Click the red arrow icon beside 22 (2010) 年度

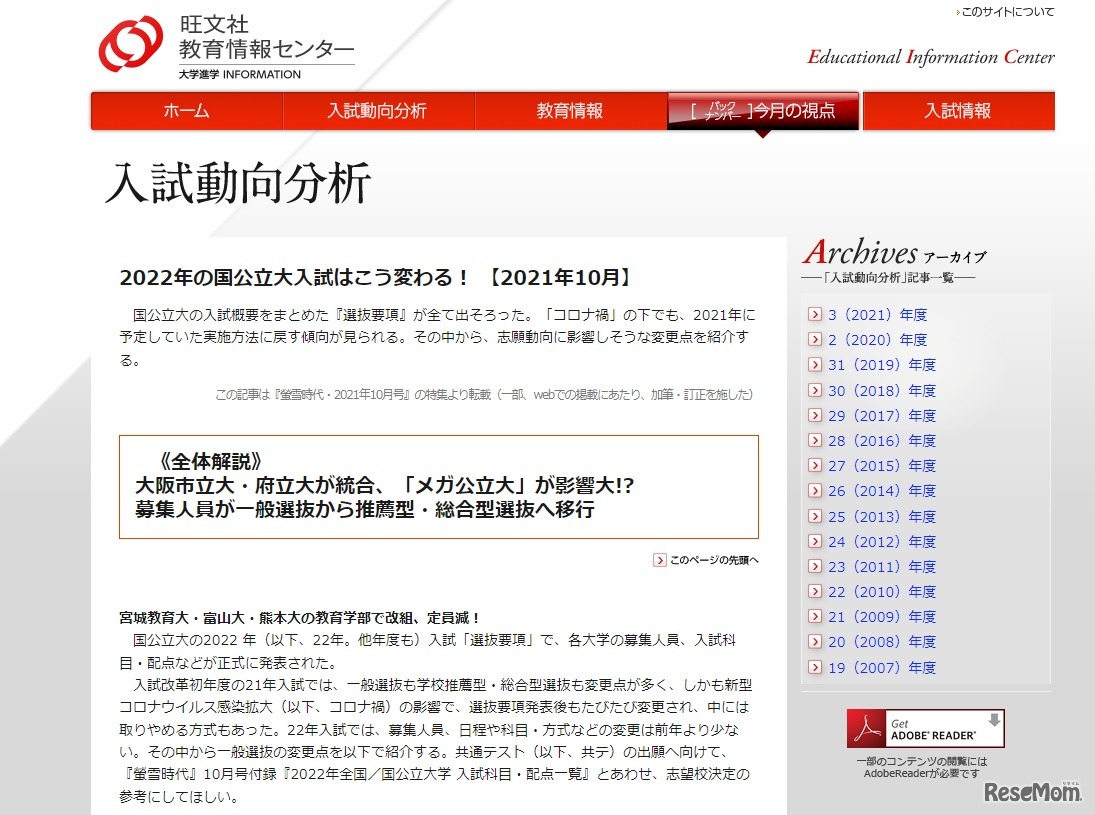[x=813, y=592]
